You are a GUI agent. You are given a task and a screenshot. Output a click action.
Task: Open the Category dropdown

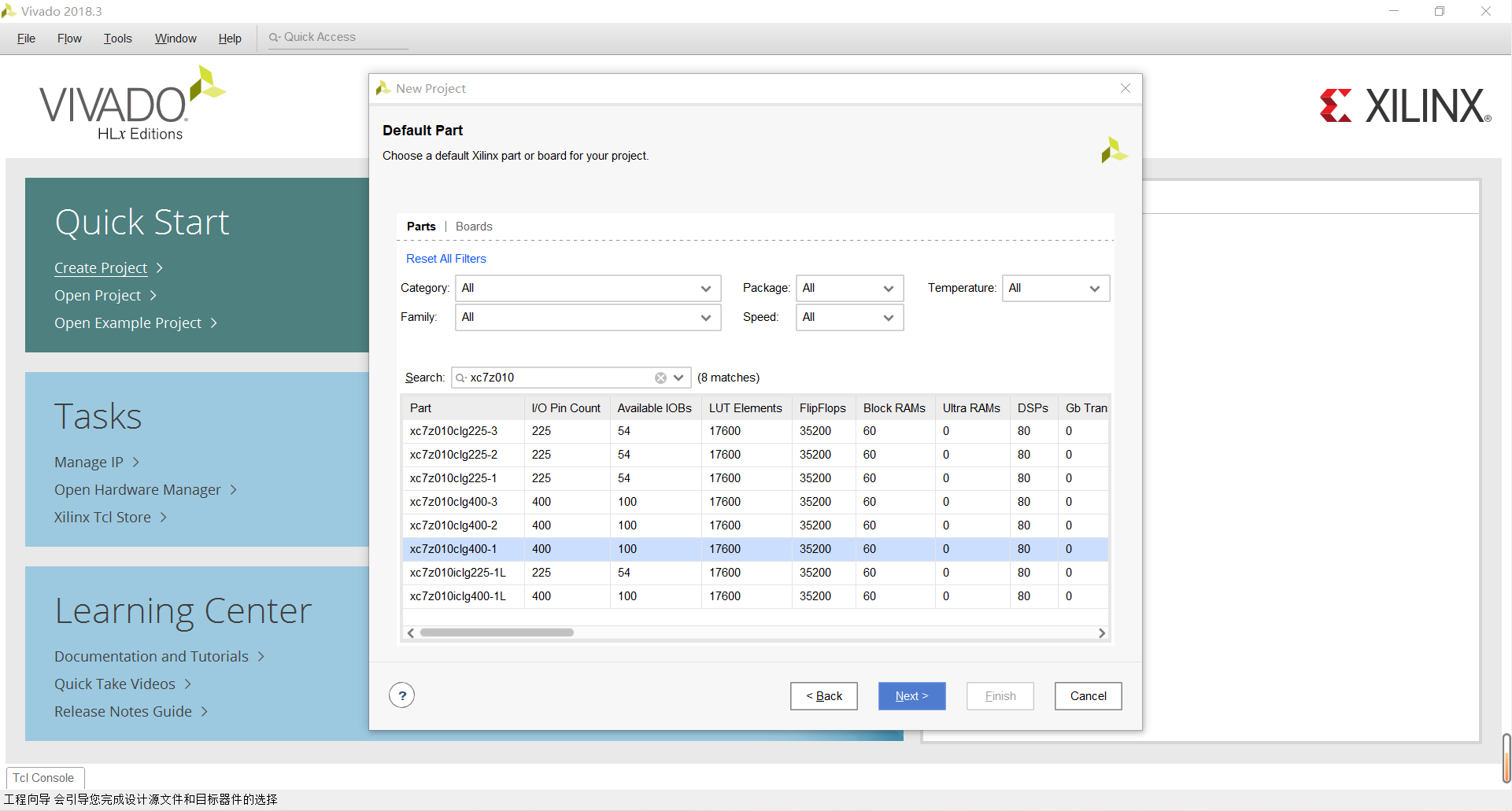(588, 288)
